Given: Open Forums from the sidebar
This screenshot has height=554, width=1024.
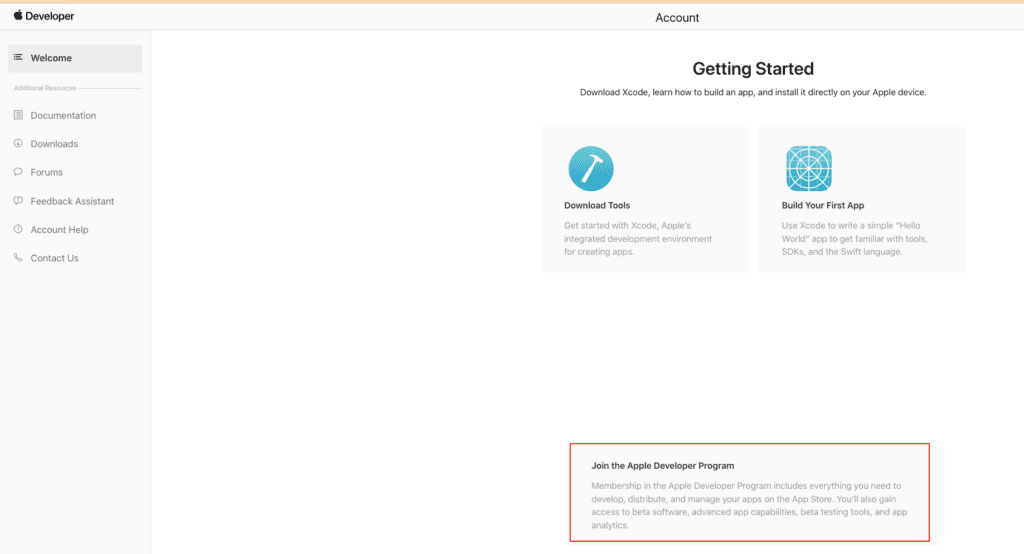Looking at the screenshot, I should pyautogui.click(x=46, y=172).
